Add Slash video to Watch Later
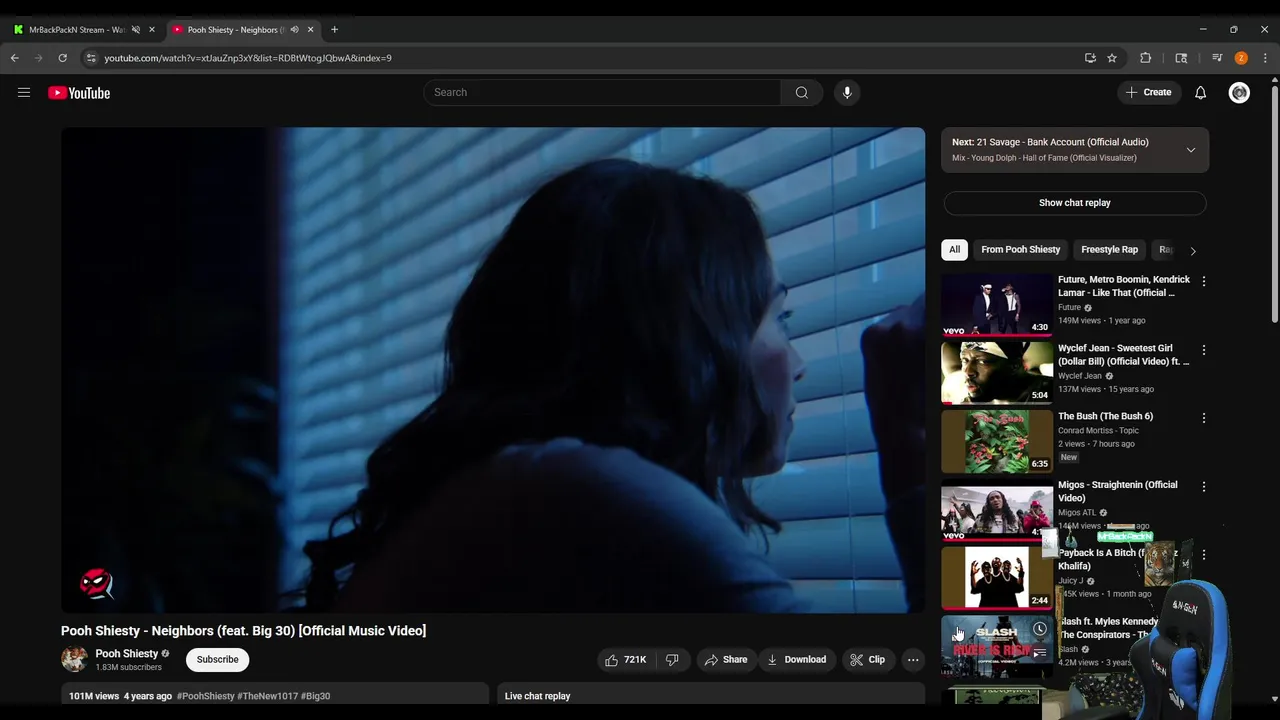 (x=1040, y=629)
